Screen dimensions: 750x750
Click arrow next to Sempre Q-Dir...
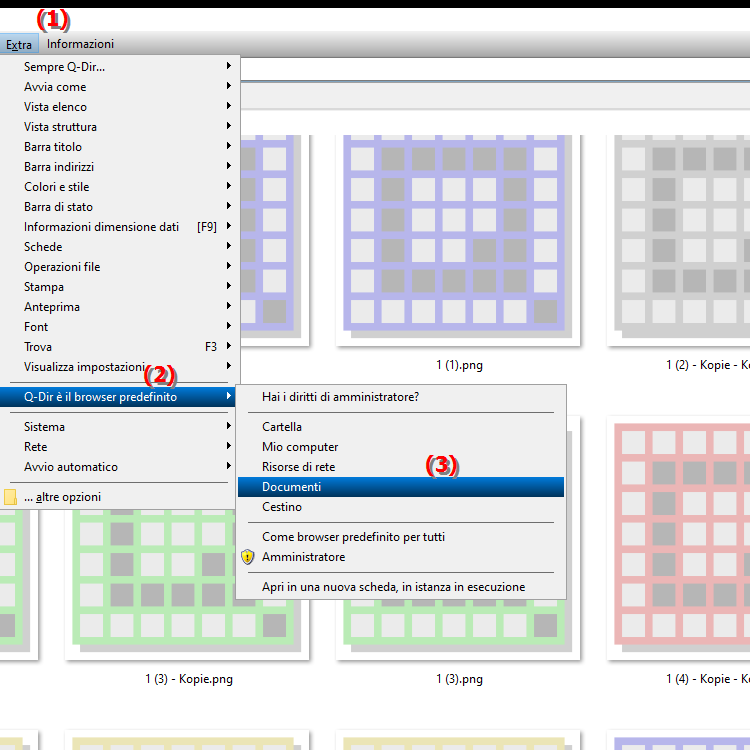tap(229, 66)
